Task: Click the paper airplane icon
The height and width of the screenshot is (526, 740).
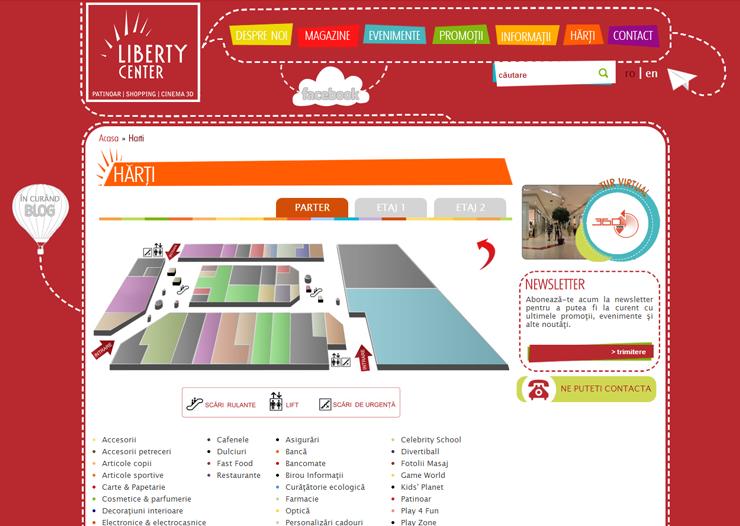Action: 681,79
